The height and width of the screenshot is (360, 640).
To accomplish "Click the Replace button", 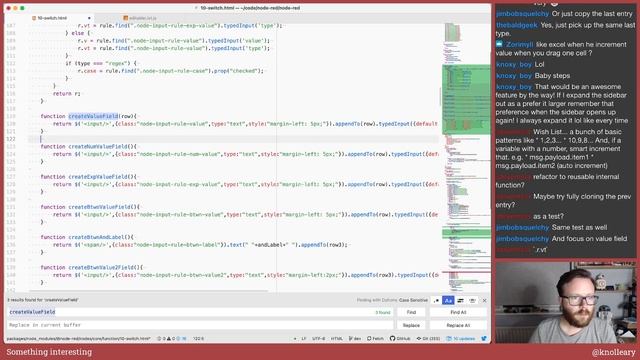I will click(x=411, y=325).
